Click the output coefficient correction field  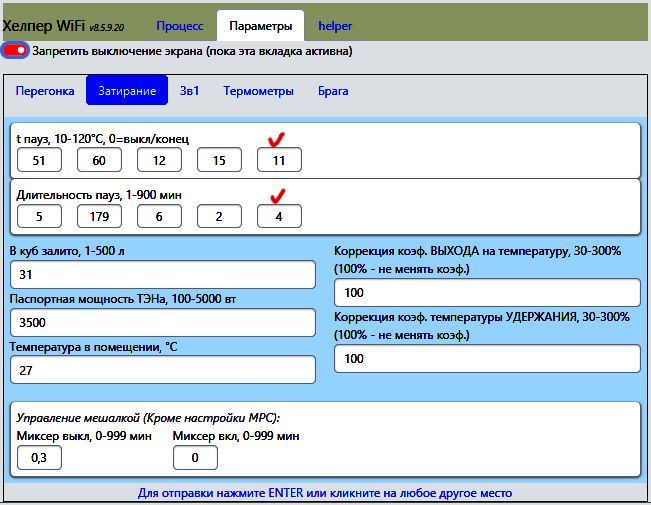pos(486,293)
